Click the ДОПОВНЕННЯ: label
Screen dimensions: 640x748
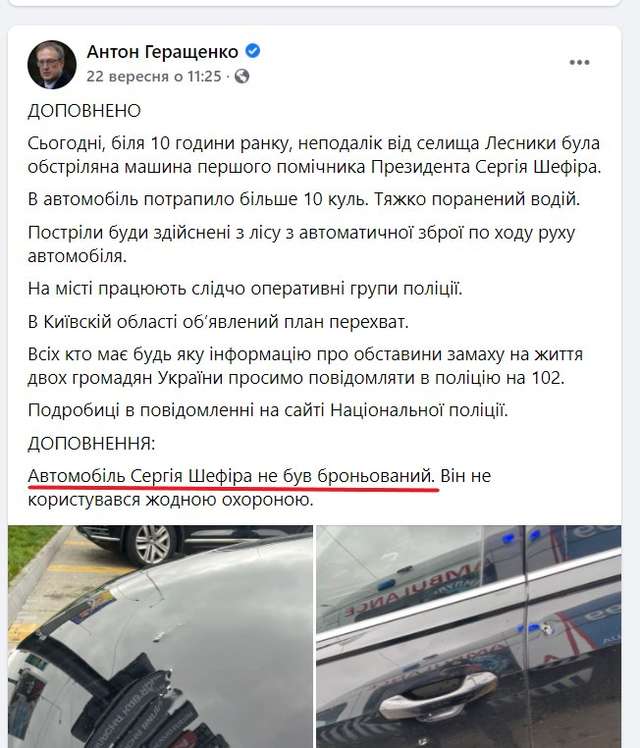[91, 443]
